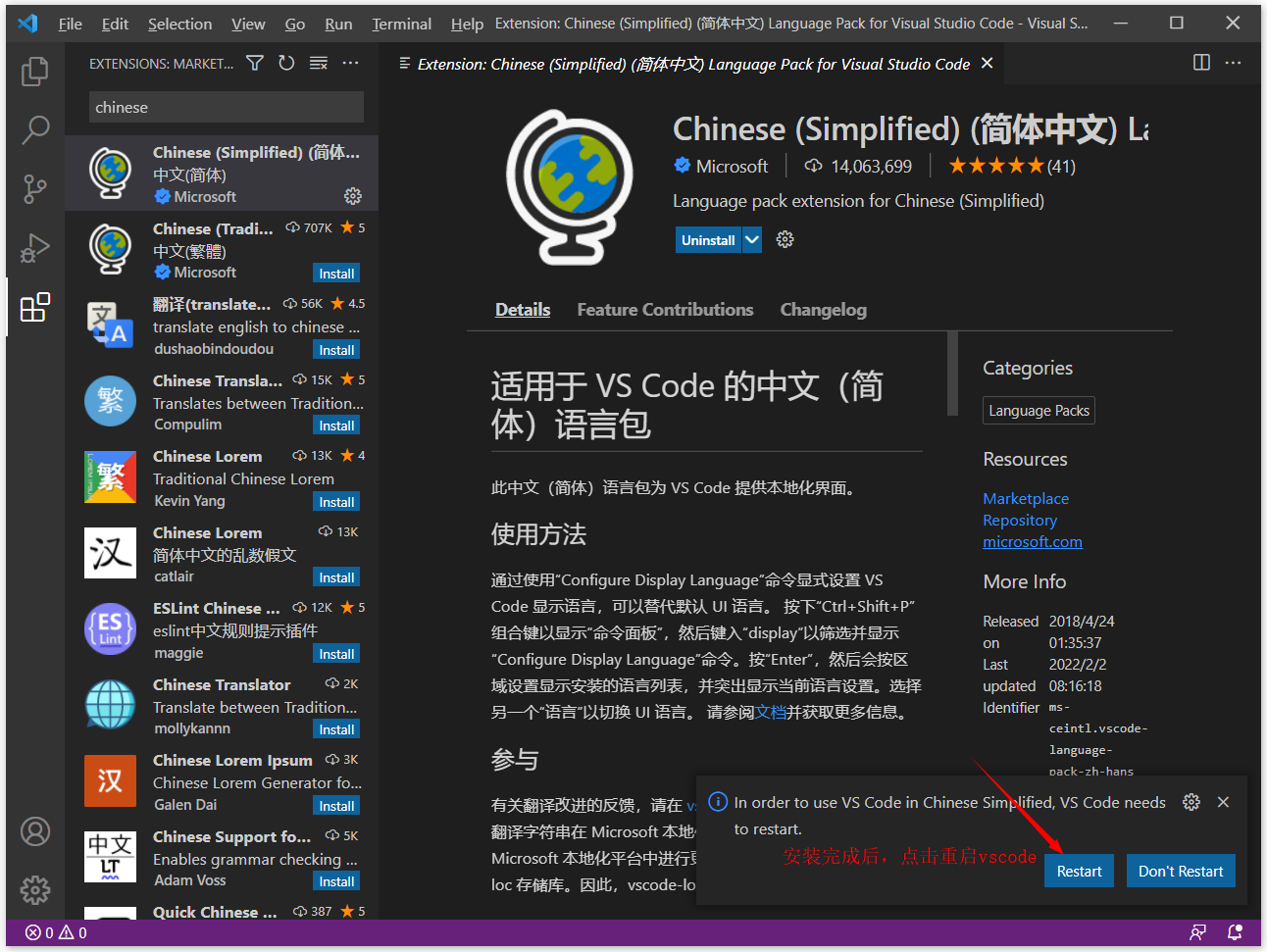Open the Edit menu

115,24
